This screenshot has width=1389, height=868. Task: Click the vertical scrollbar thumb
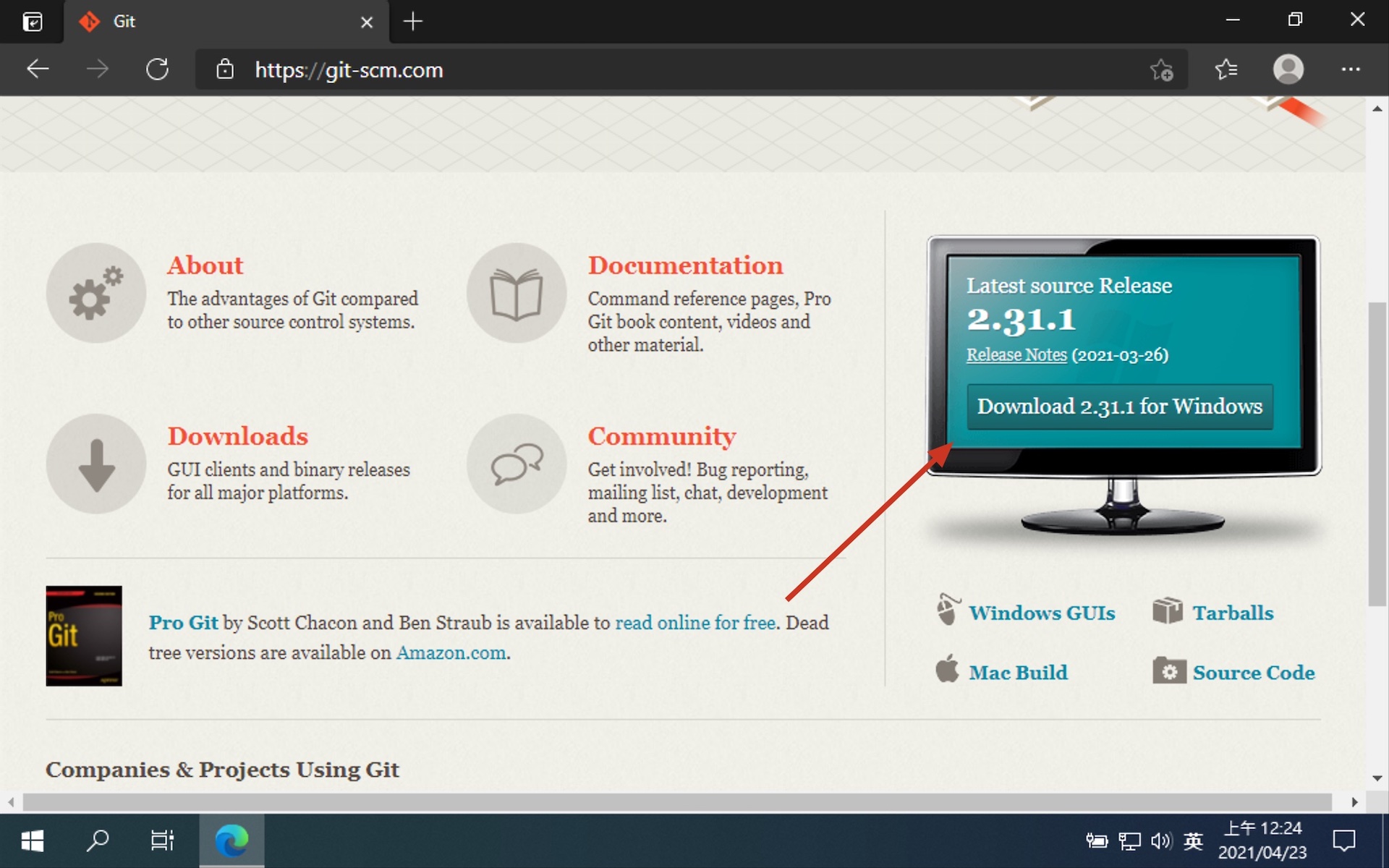[x=1377, y=454]
